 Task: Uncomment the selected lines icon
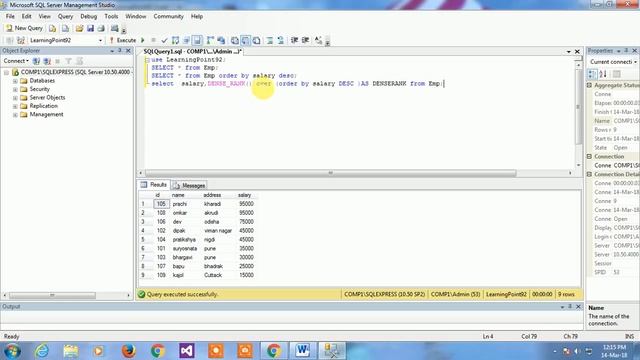click(280, 40)
